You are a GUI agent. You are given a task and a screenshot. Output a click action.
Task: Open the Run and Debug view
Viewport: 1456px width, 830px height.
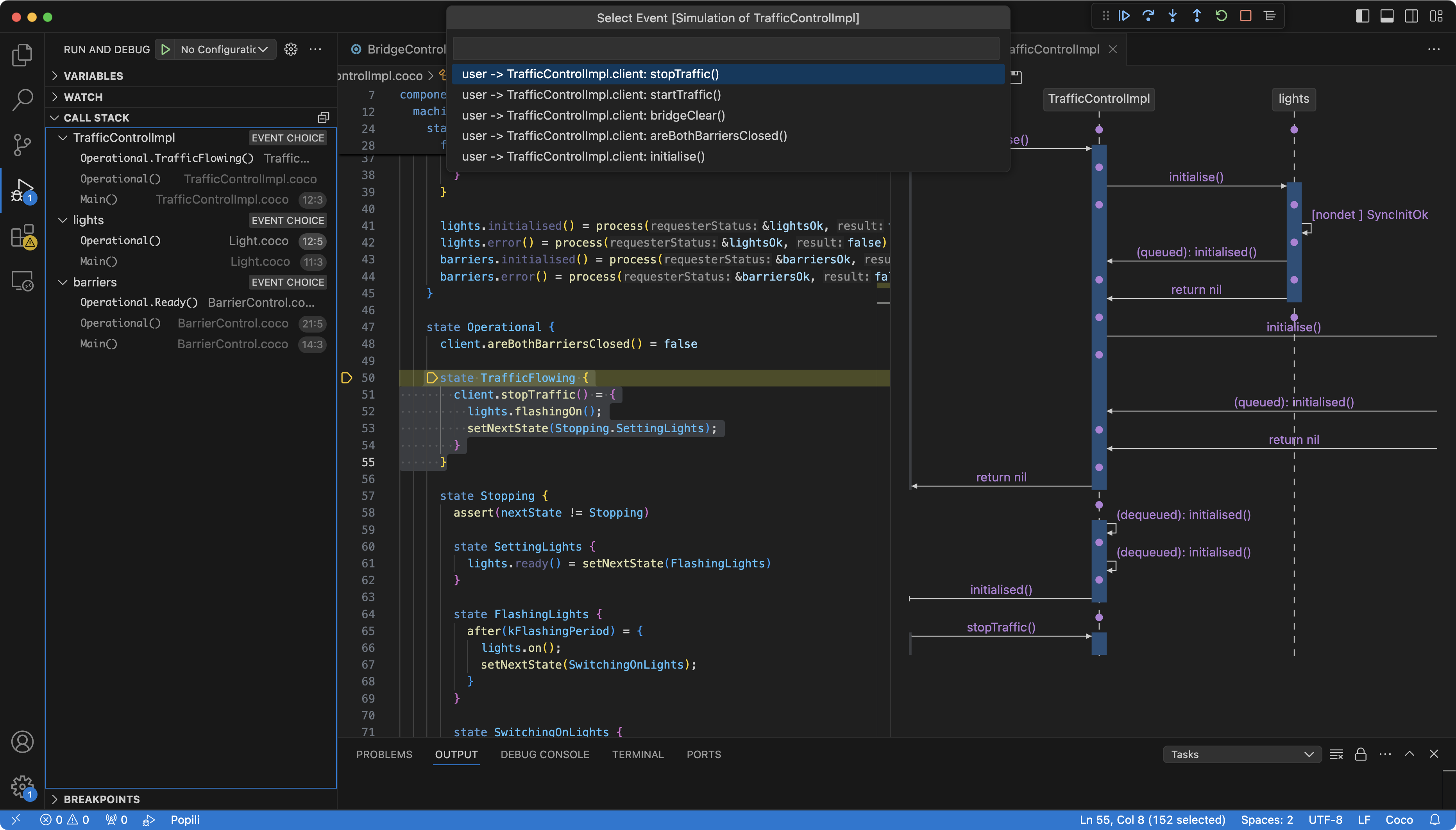pyautogui.click(x=22, y=190)
